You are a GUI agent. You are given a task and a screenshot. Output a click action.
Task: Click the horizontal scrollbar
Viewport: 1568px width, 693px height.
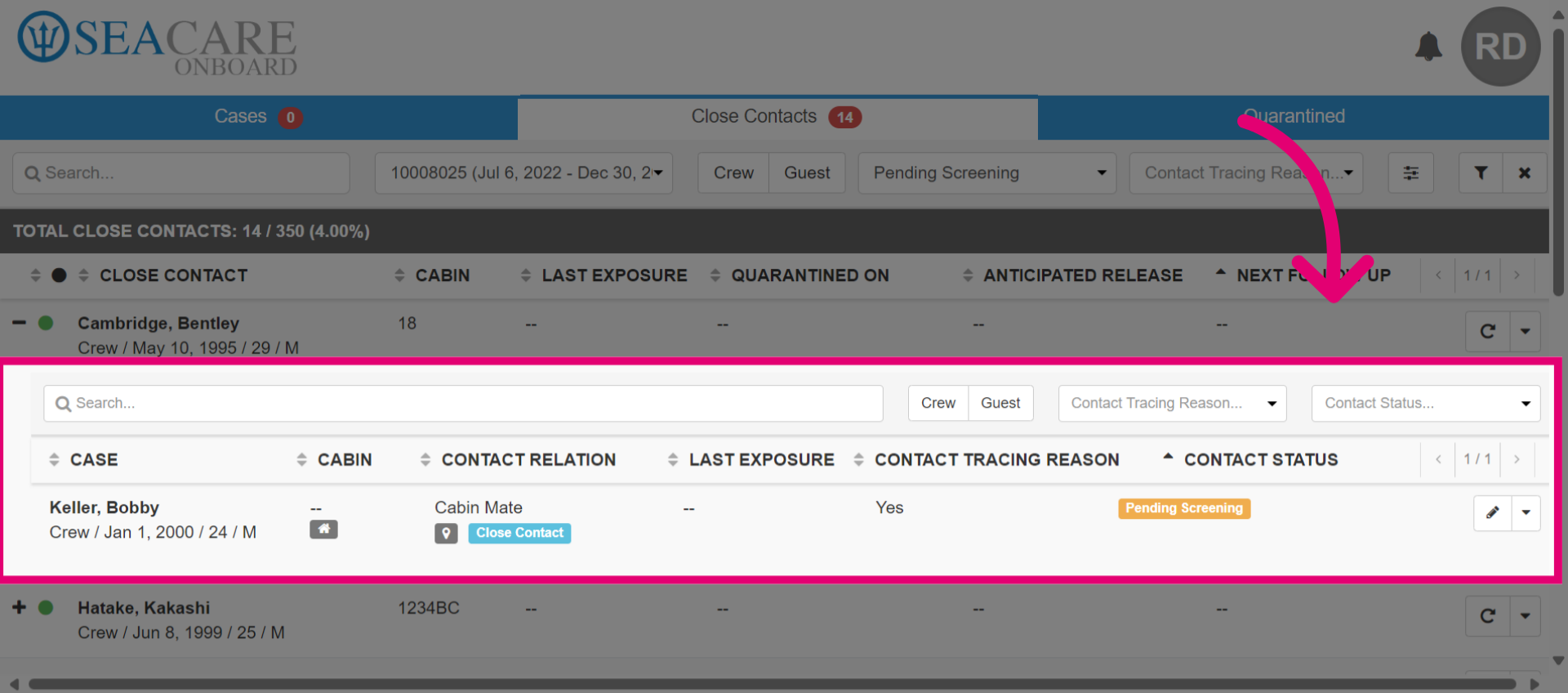[772, 684]
